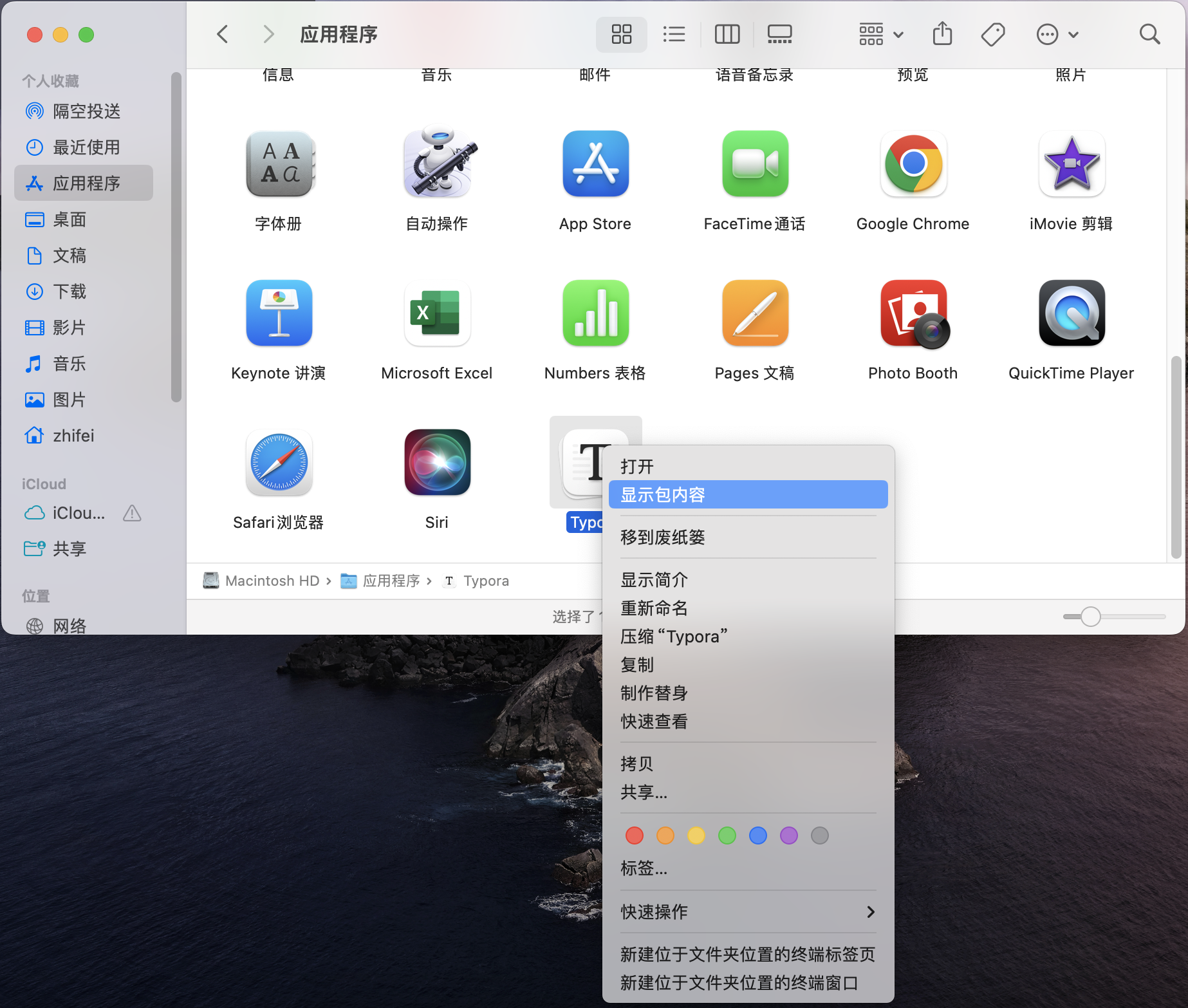Open the more actions (ellipsis) dropdown

[1057, 34]
